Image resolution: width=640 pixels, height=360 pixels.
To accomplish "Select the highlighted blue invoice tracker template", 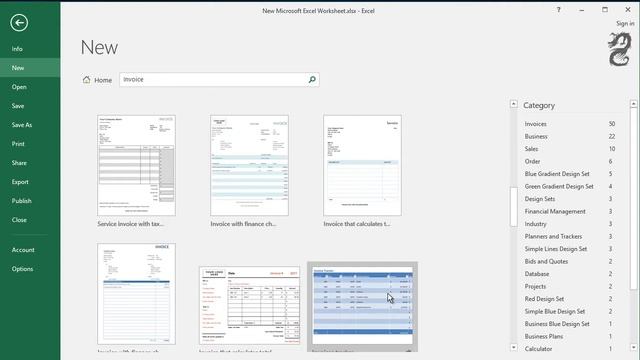I will pos(362,306).
